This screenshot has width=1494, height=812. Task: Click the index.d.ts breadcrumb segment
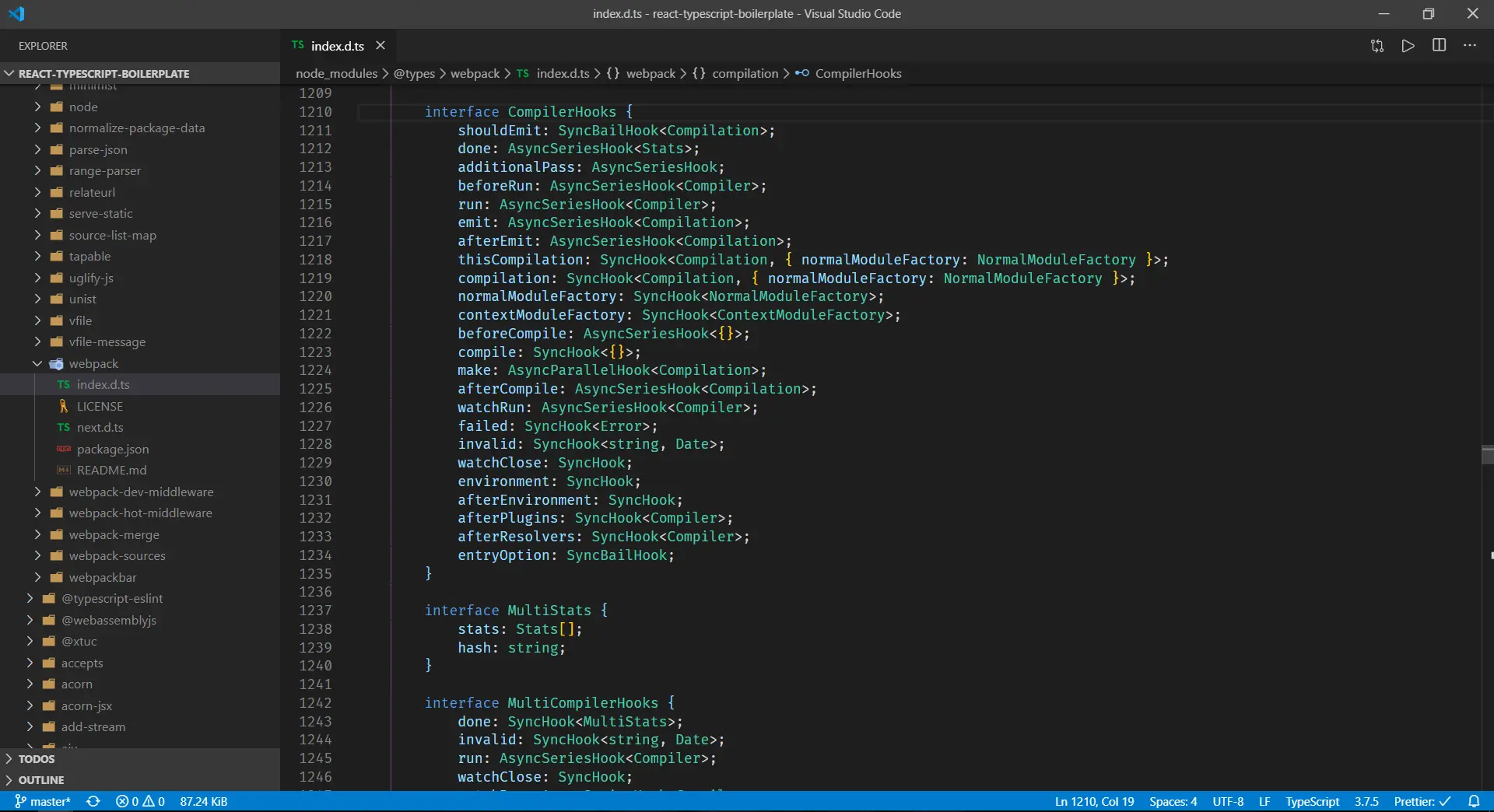coord(563,74)
